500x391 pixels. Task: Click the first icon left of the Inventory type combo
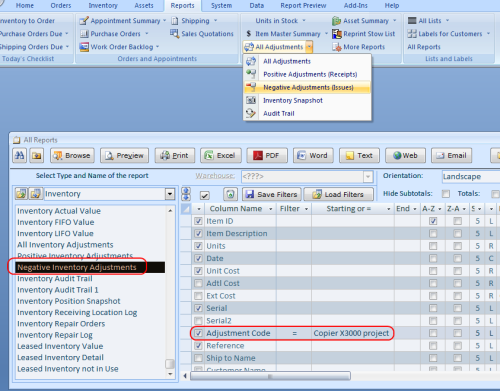(21, 194)
